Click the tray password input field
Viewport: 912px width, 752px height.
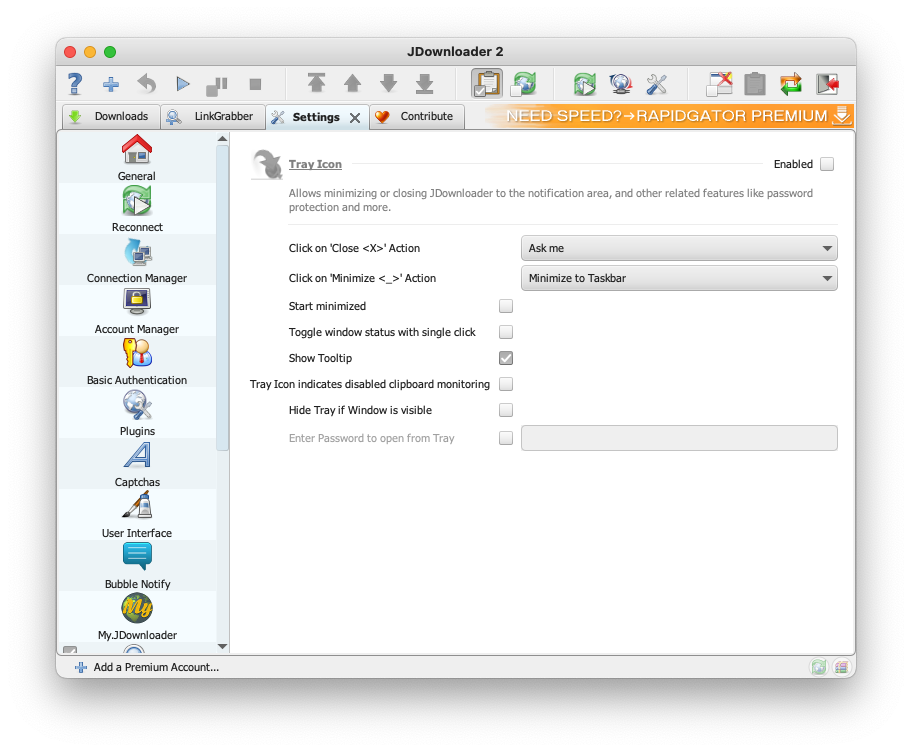click(679, 438)
